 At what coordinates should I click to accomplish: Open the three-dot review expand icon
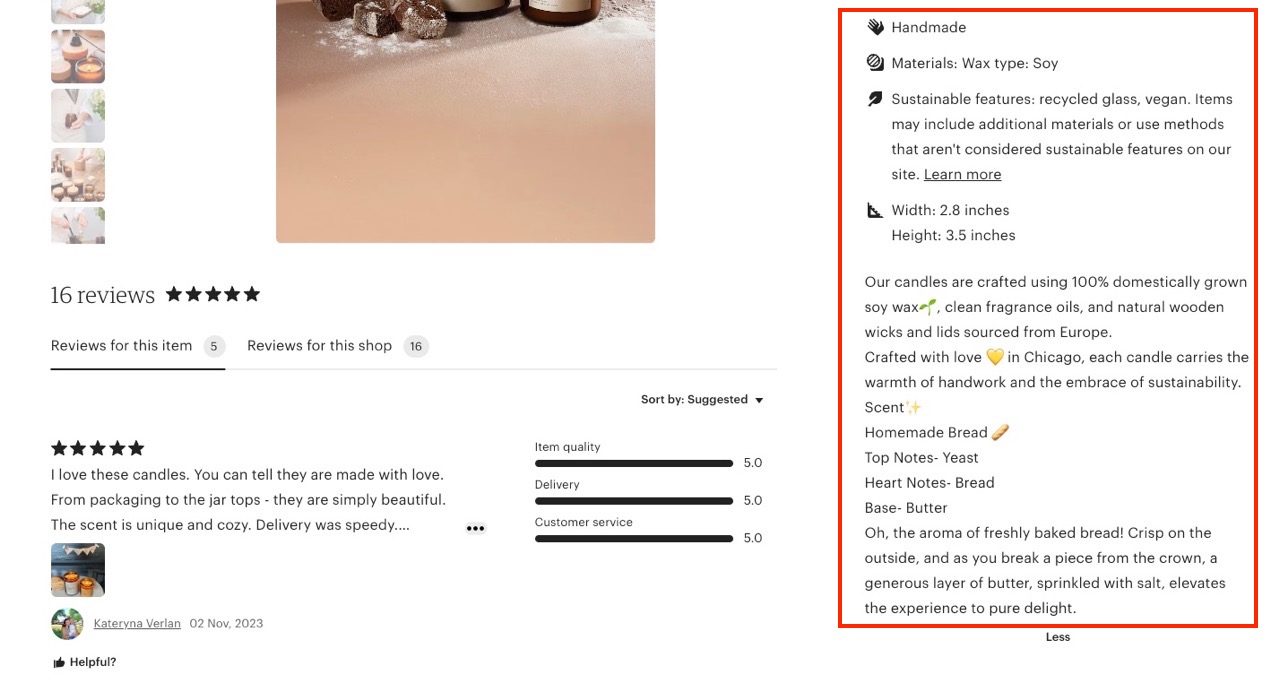coord(476,528)
